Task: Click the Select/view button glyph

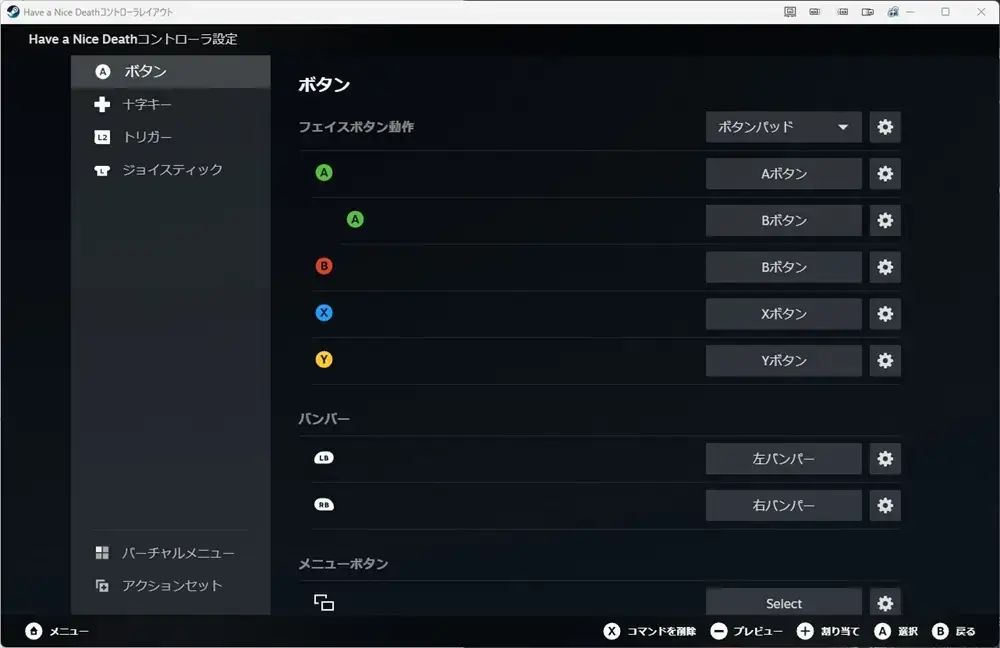Action: [324, 602]
